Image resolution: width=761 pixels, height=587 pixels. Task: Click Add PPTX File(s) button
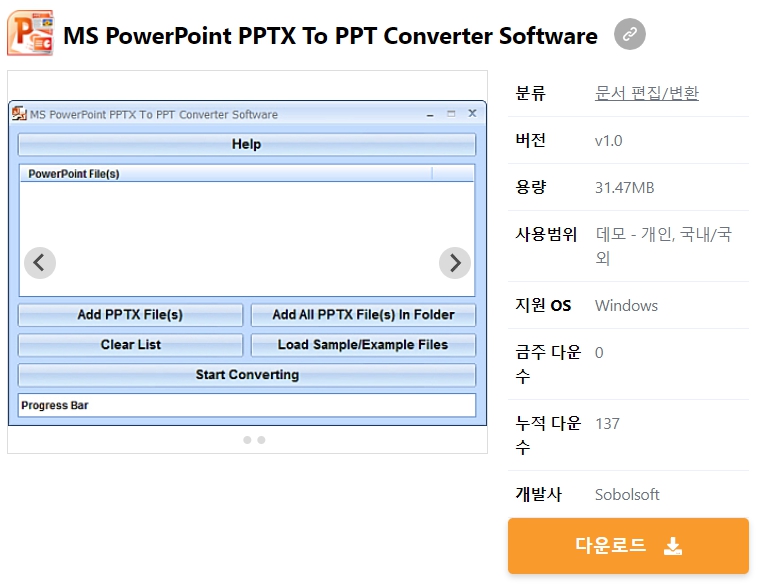coord(130,315)
